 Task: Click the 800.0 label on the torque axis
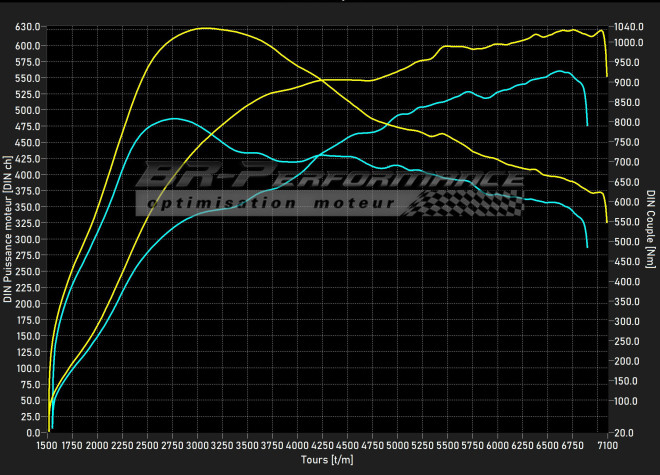pyautogui.click(x=628, y=122)
